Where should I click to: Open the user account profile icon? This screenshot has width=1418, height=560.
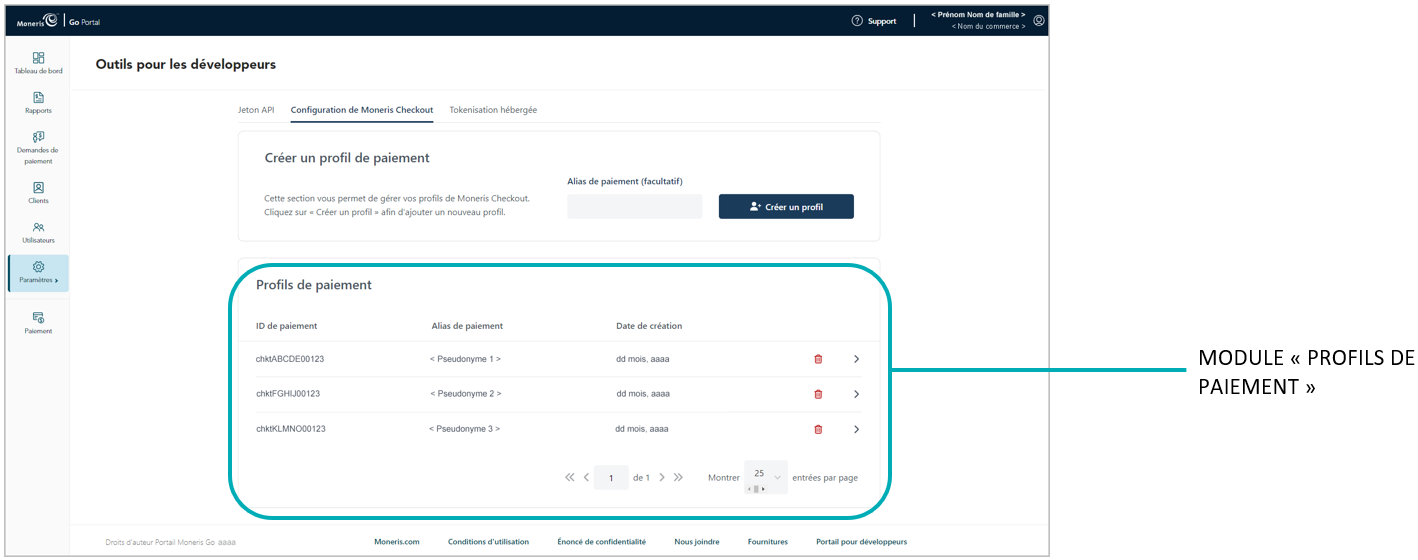1039,20
